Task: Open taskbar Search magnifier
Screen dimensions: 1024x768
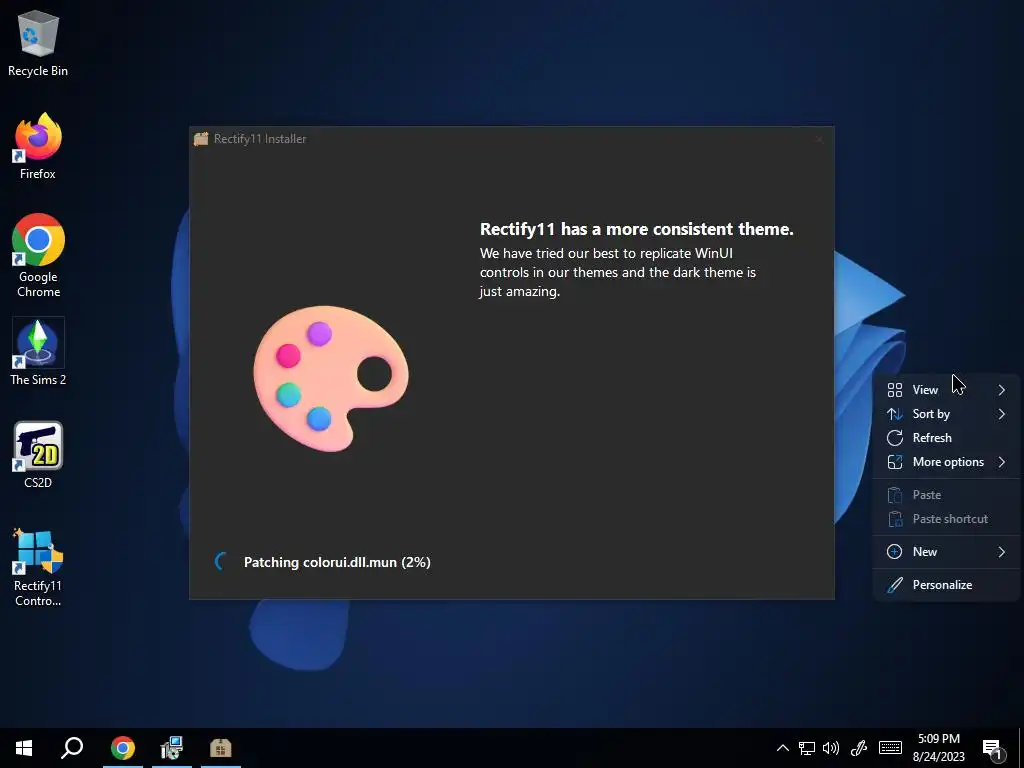Action: [72, 748]
